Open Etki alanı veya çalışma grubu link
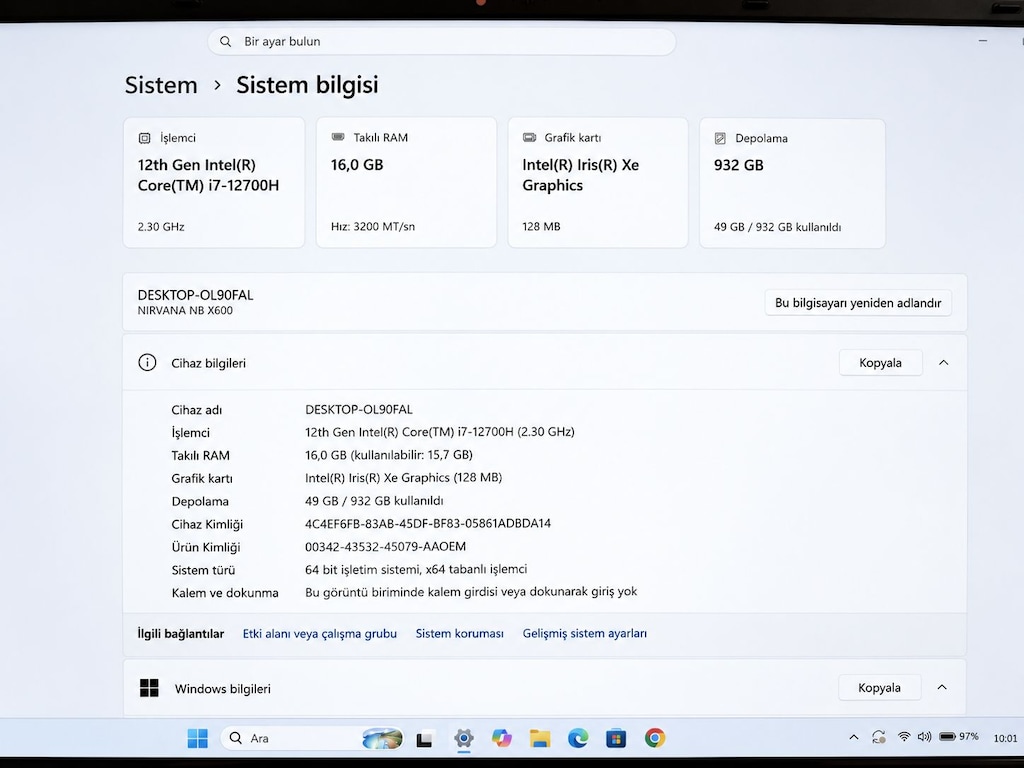 click(319, 633)
